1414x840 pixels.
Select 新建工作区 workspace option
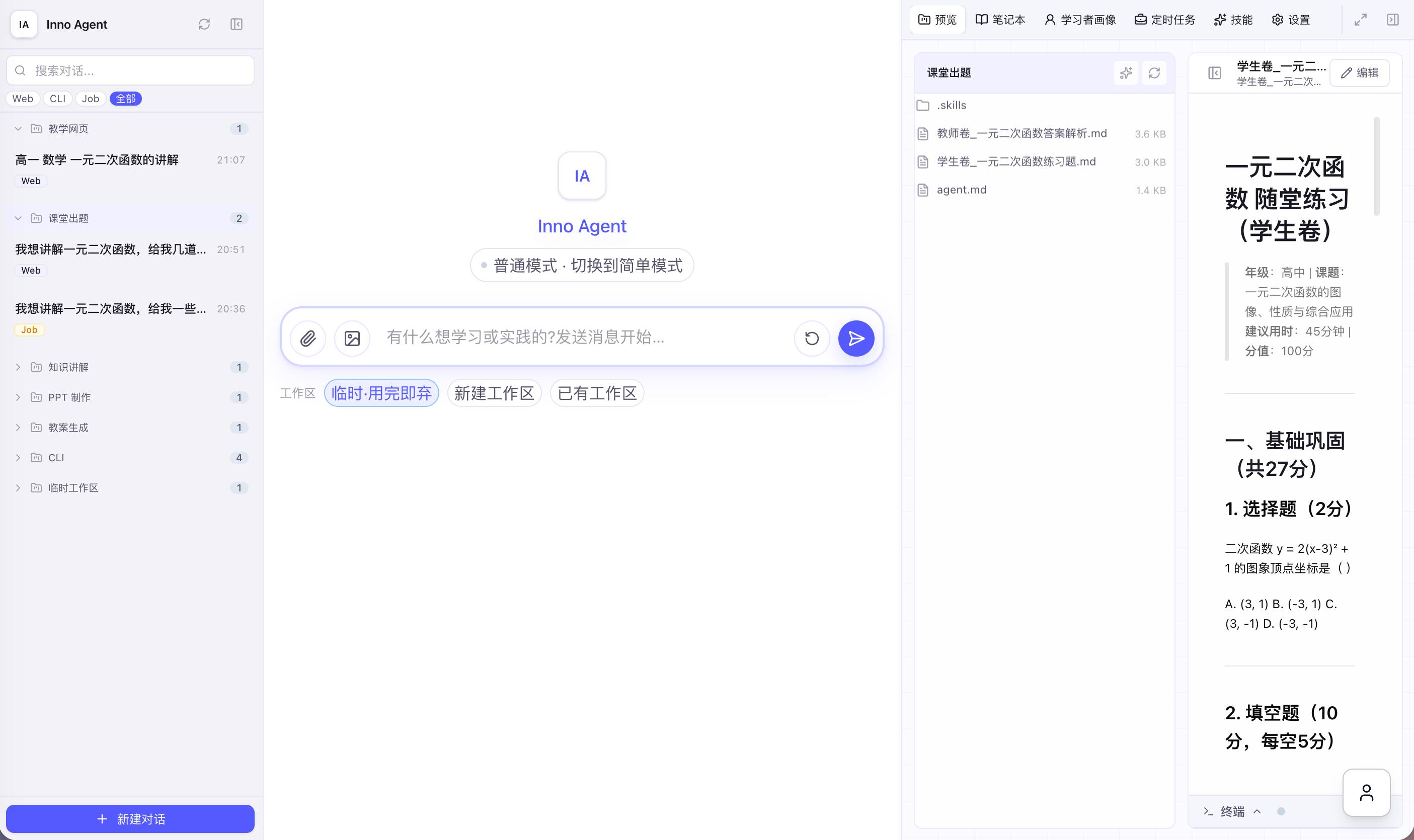[494, 393]
